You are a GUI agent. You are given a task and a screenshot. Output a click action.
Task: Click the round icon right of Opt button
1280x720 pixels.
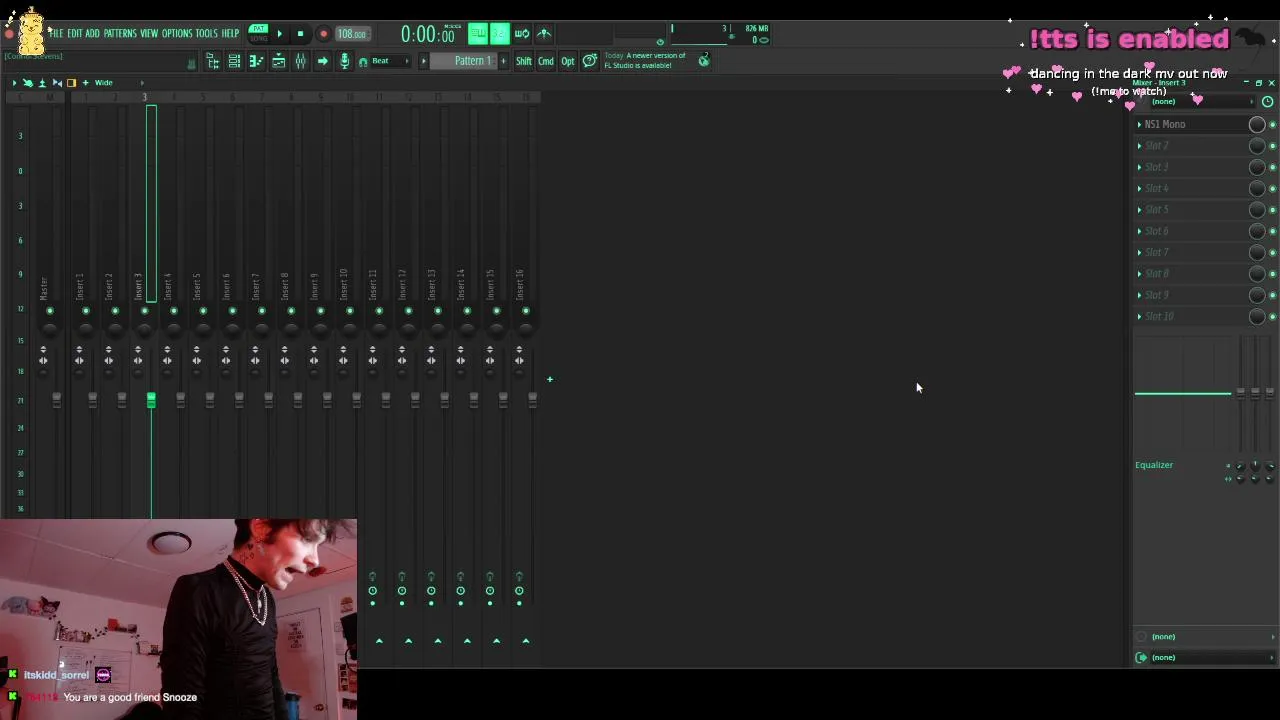click(589, 61)
